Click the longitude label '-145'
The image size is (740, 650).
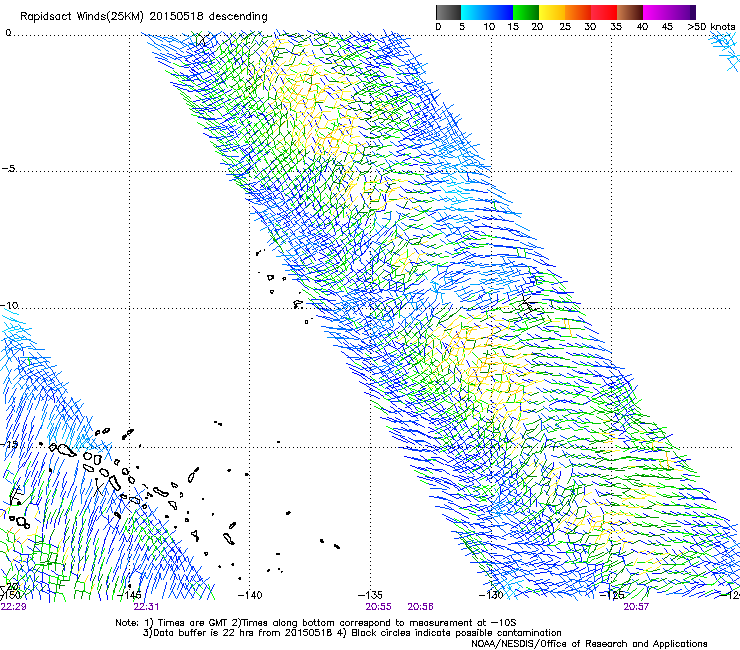[x=129, y=595]
